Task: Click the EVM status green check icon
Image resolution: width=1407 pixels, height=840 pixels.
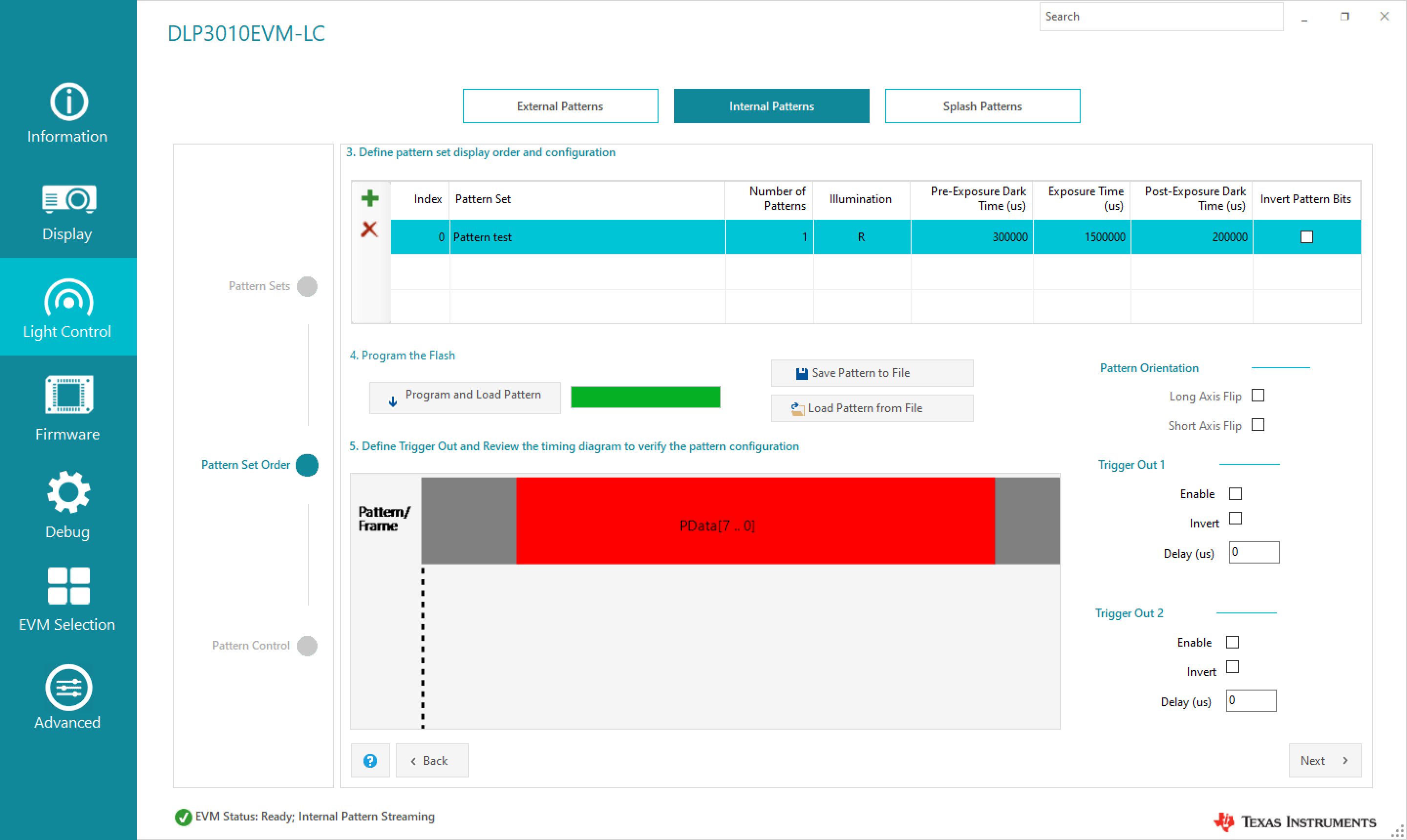Action: pos(183,817)
